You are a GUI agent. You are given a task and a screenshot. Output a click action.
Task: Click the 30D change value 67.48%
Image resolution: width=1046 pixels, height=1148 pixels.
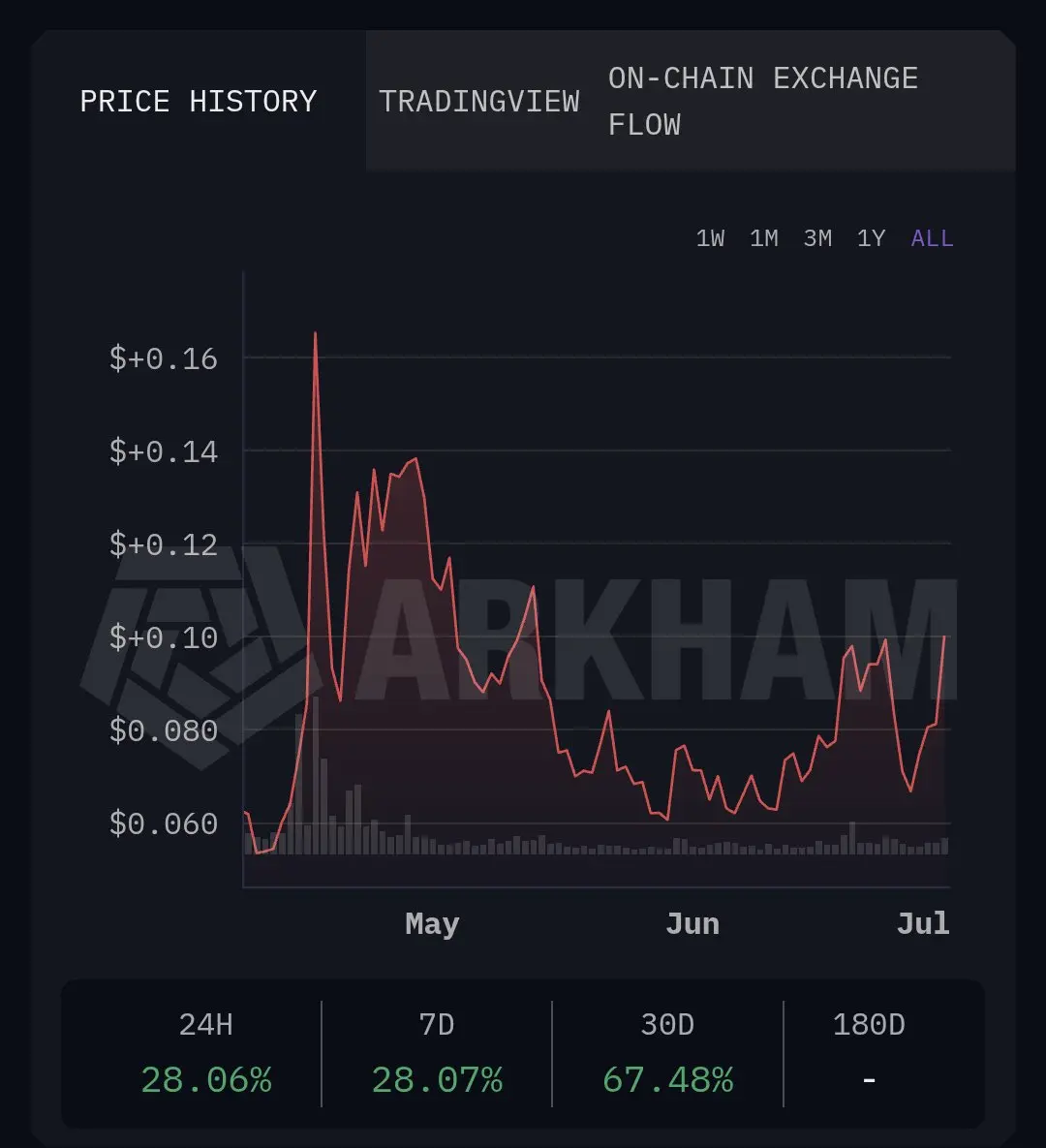coord(667,1080)
